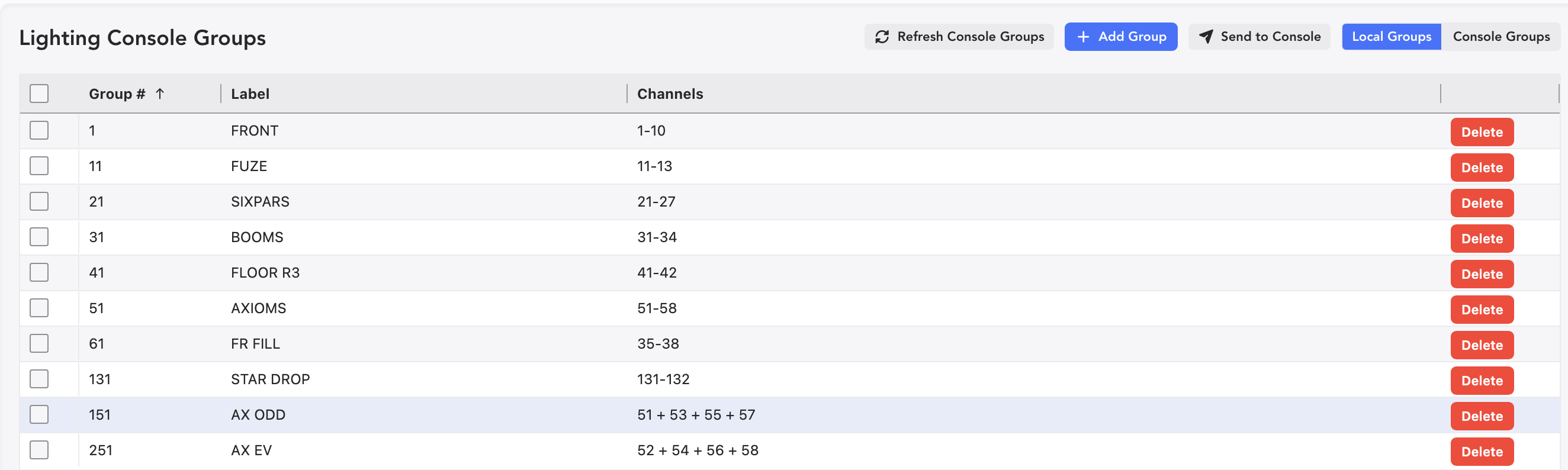The width and height of the screenshot is (1568, 470).
Task: Sort by the Label column header
Action: point(250,94)
